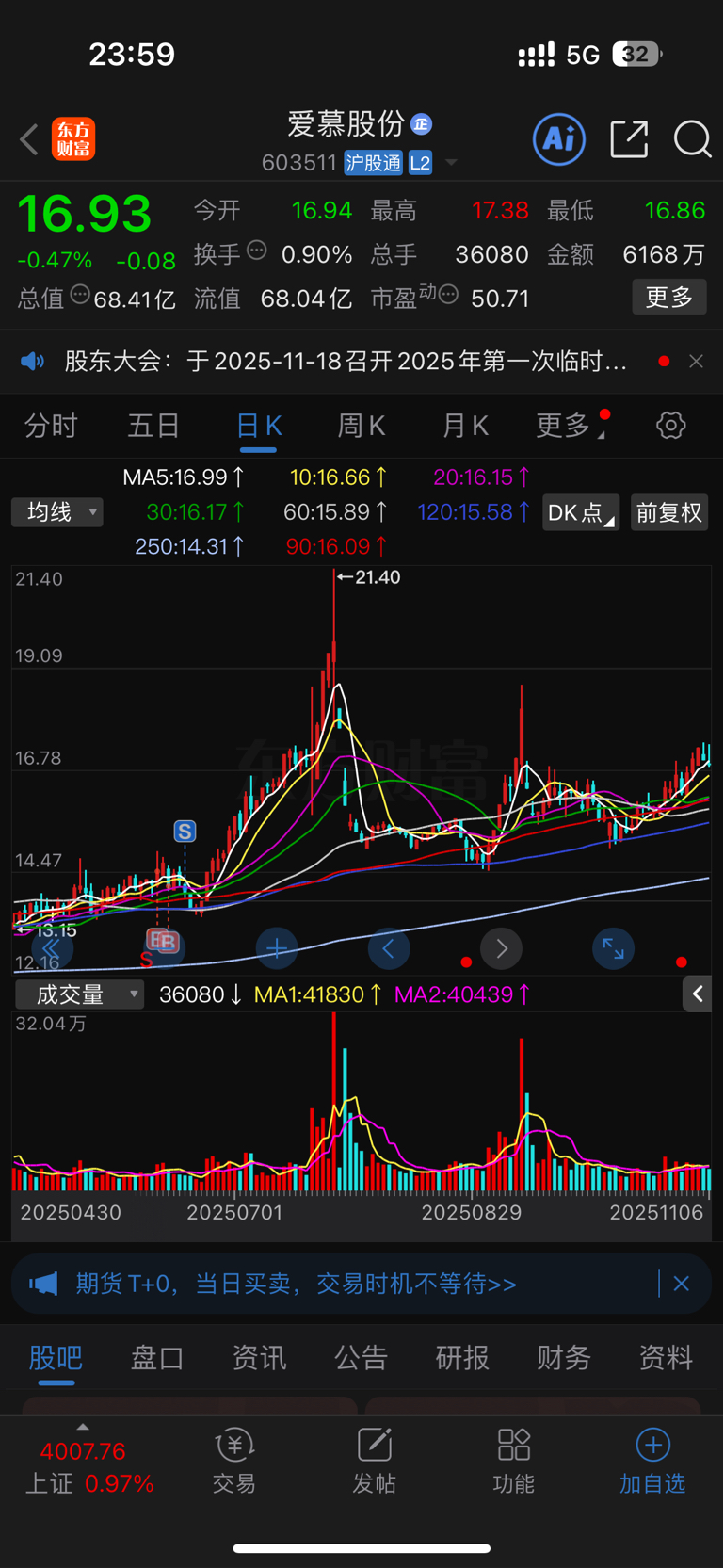Open chart settings gear icon
The image size is (724, 1568).
(x=671, y=426)
